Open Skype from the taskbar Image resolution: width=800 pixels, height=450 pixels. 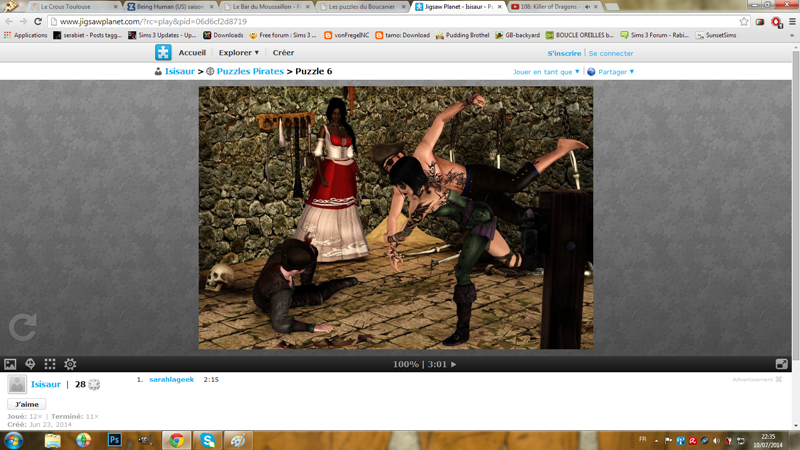(208, 440)
